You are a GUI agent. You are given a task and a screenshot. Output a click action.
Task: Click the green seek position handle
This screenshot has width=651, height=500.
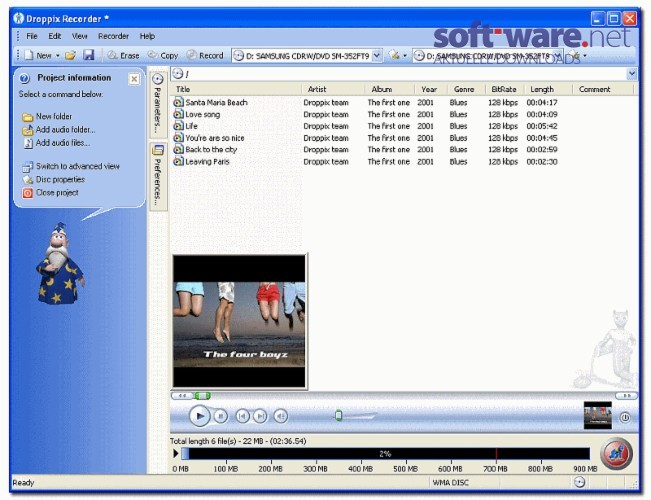coord(203,396)
